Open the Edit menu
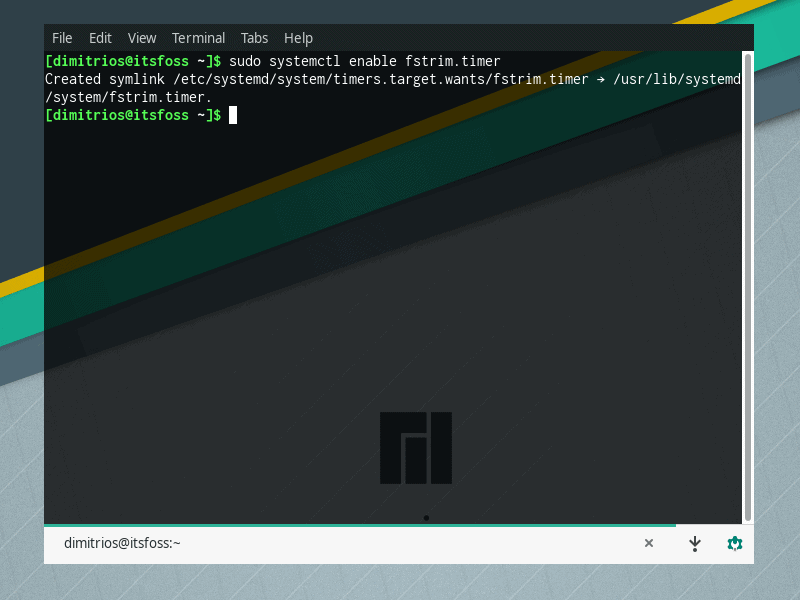 click(x=100, y=37)
